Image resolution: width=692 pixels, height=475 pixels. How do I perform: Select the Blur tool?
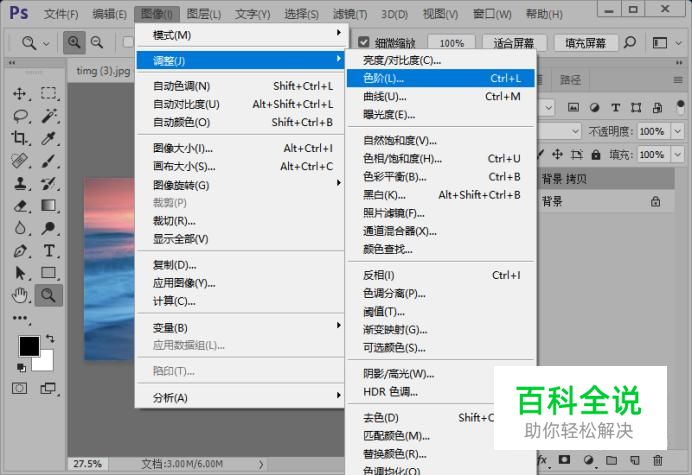pyautogui.click(x=19, y=228)
